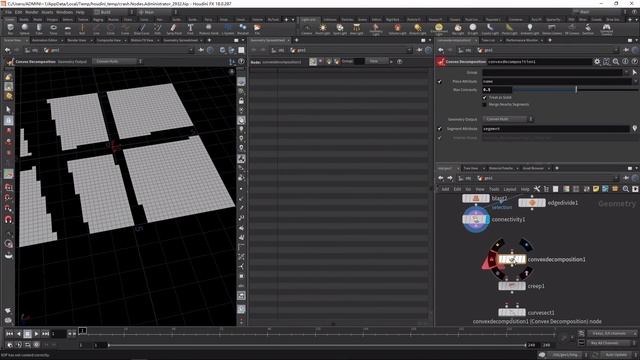Select the Spray Paint shelf tool
The width and height of the screenshot is (640, 360).
point(173,29)
